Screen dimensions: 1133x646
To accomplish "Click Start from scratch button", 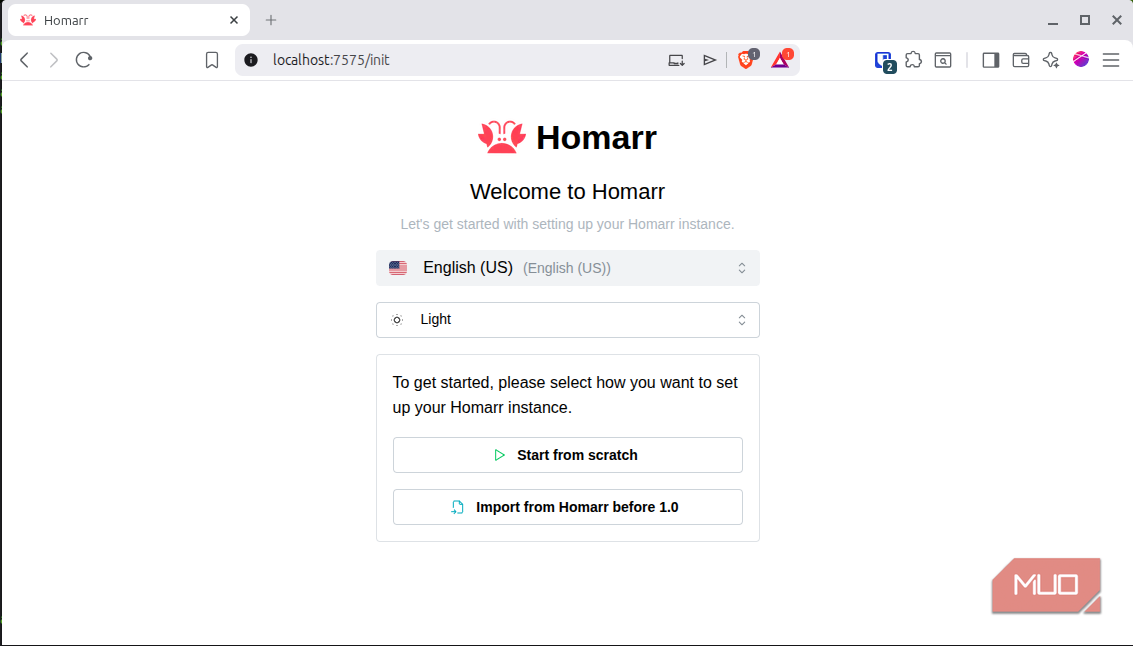I will tap(568, 455).
